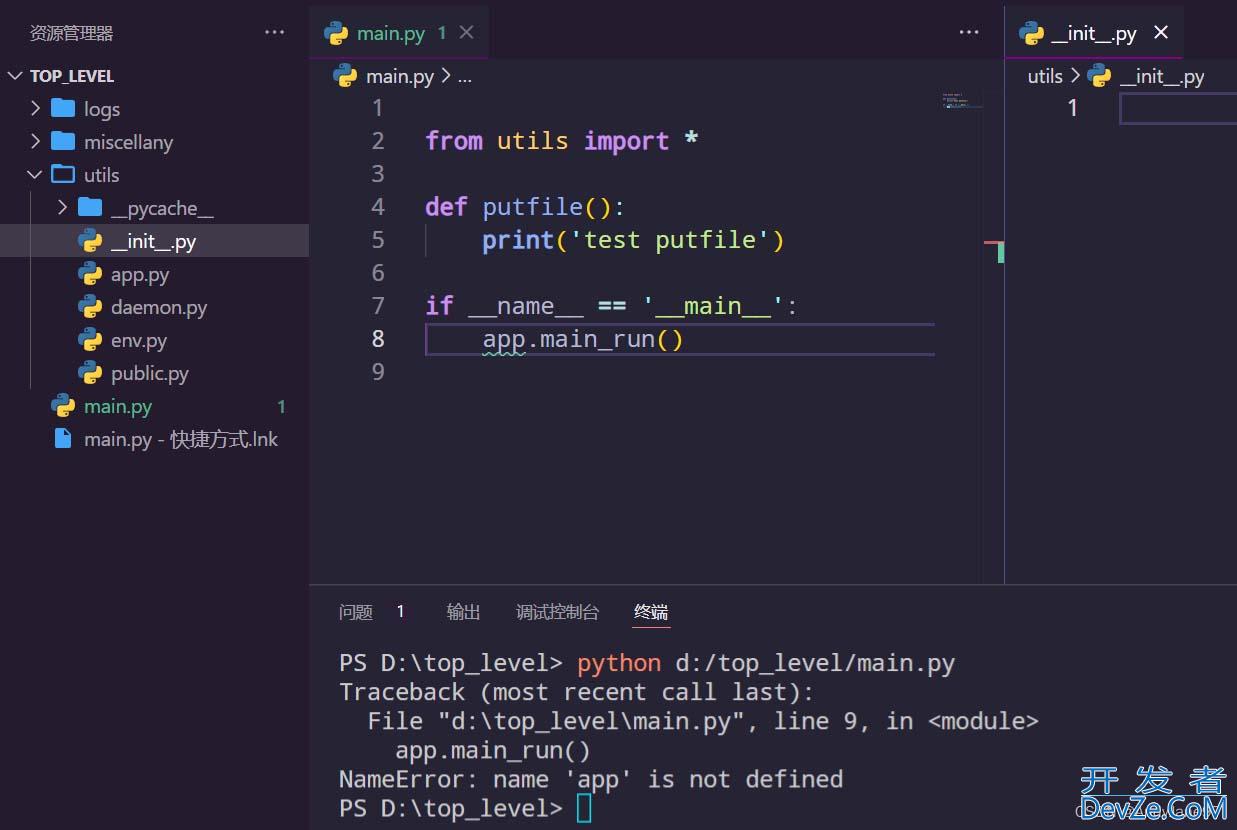The image size is (1237, 830).
Task: Click the main.py breadcrumb item
Action: pyautogui.click(x=399, y=76)
